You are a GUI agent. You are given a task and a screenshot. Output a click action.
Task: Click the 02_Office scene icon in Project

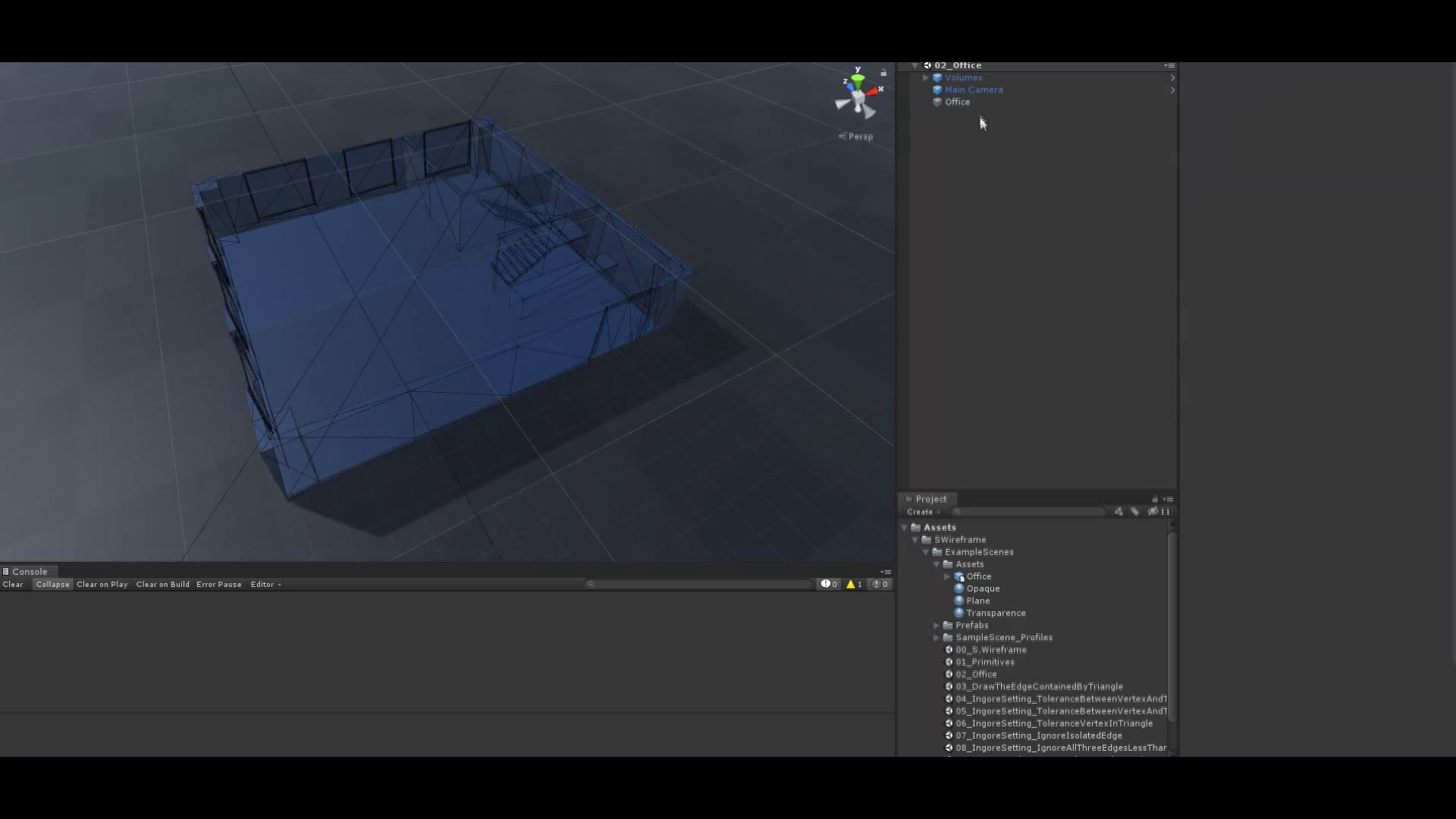(x=949, y=674)
